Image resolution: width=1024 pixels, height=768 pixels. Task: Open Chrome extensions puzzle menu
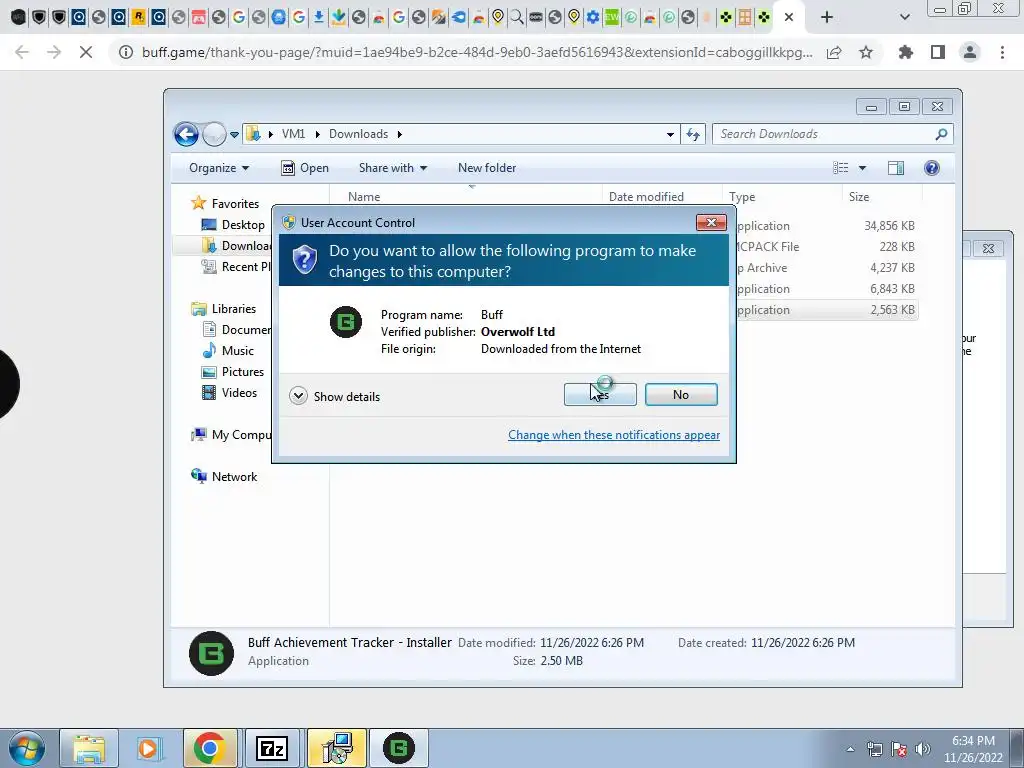(905, 52)
